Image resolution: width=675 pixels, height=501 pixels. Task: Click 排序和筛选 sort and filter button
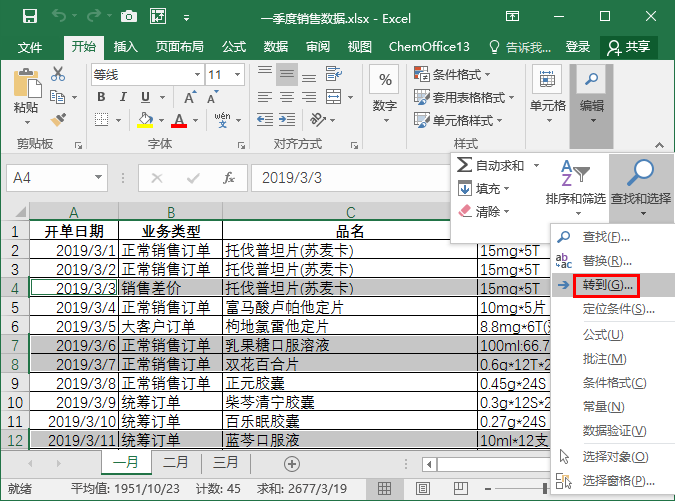point(576,188)
